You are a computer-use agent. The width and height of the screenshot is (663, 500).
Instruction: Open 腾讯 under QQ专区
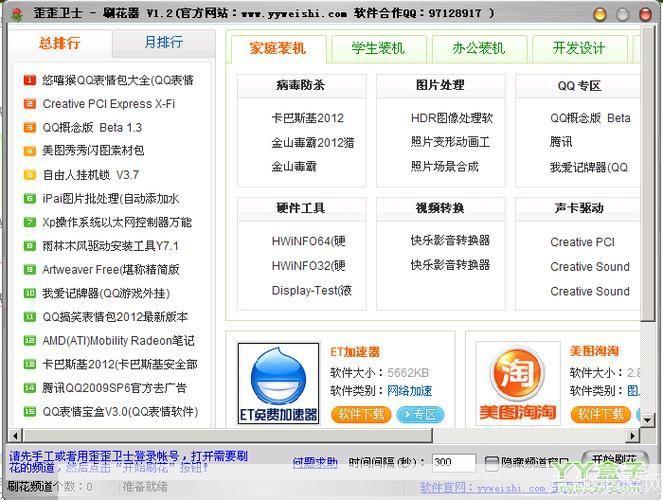[561, 142]
